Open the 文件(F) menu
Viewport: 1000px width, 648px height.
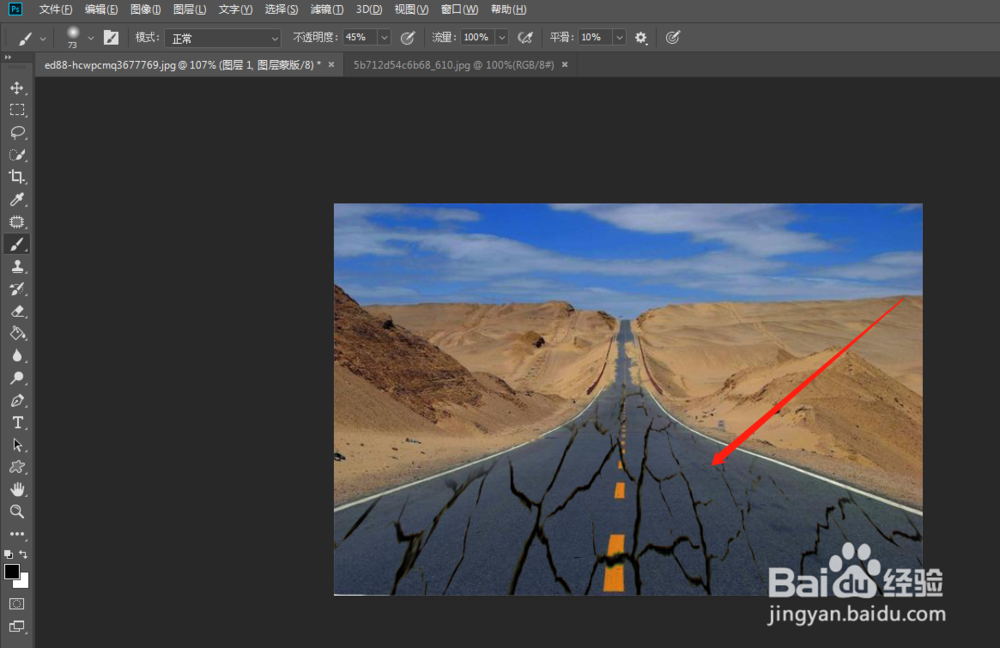pyautogui.click(x=55, y=10)
